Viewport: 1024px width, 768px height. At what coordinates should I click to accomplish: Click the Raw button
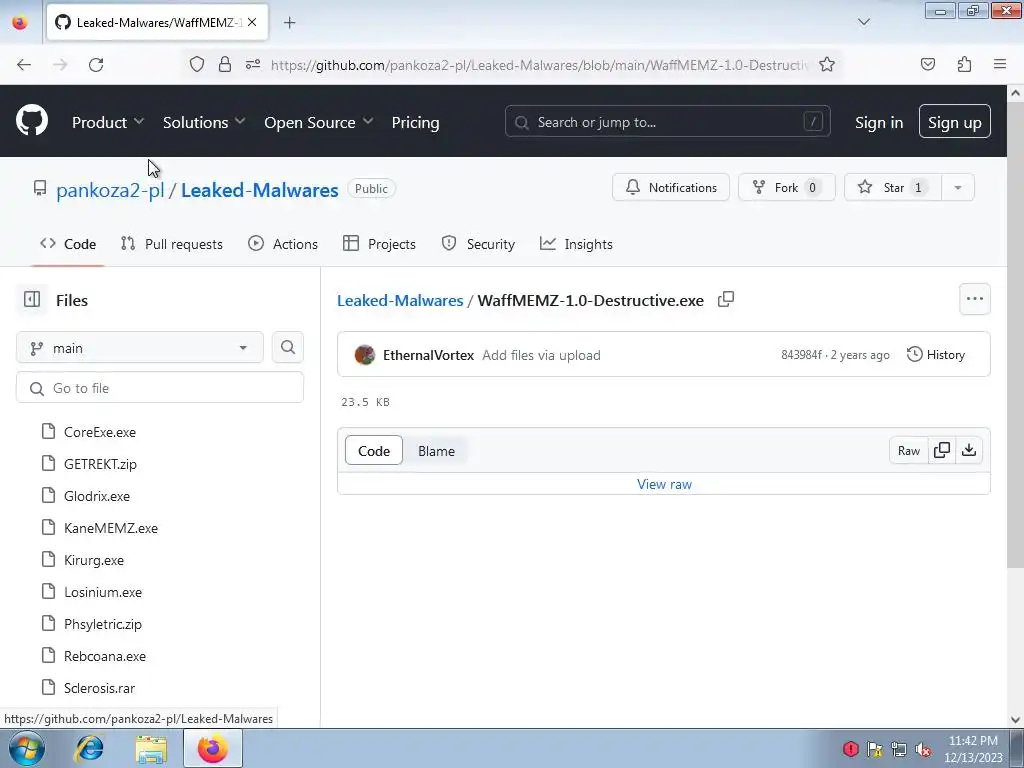[x=908, y=451]
